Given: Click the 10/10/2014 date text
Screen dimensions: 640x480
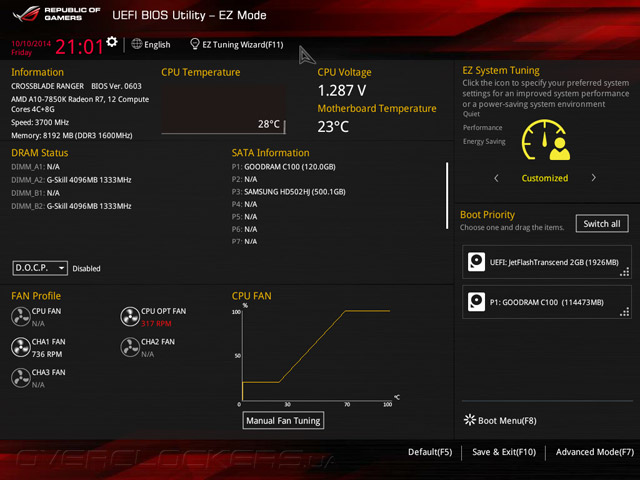Looking at the screenshot, I should [31, 43].
